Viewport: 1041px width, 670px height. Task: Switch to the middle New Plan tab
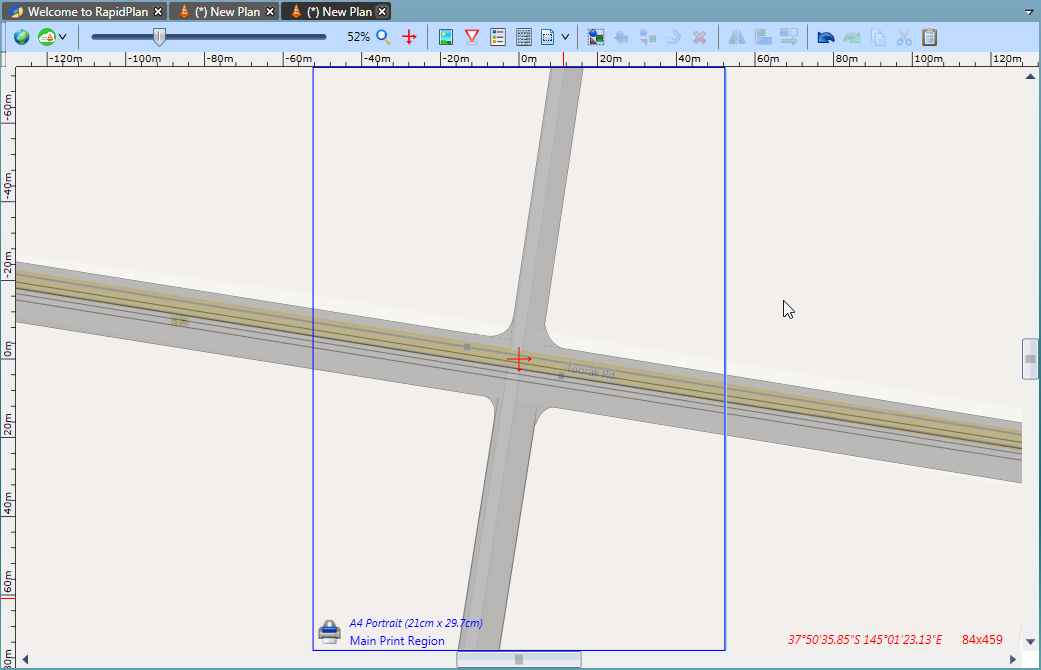coord(226,12)
